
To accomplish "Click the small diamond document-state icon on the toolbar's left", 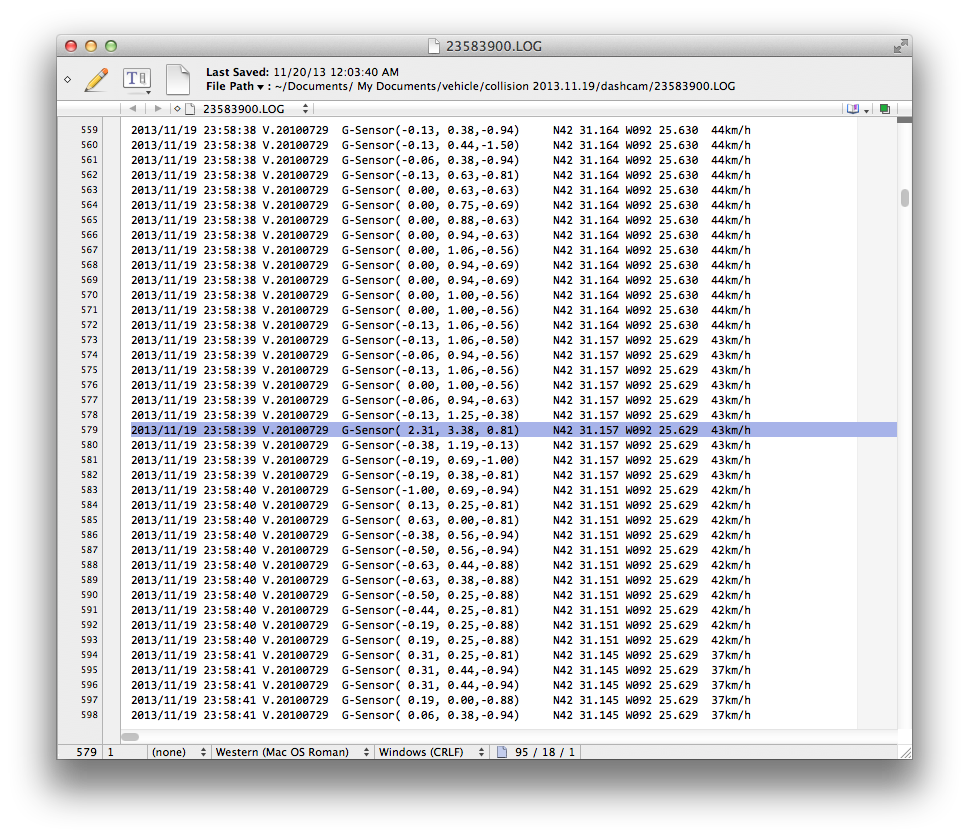I will [x=67, y=79].
